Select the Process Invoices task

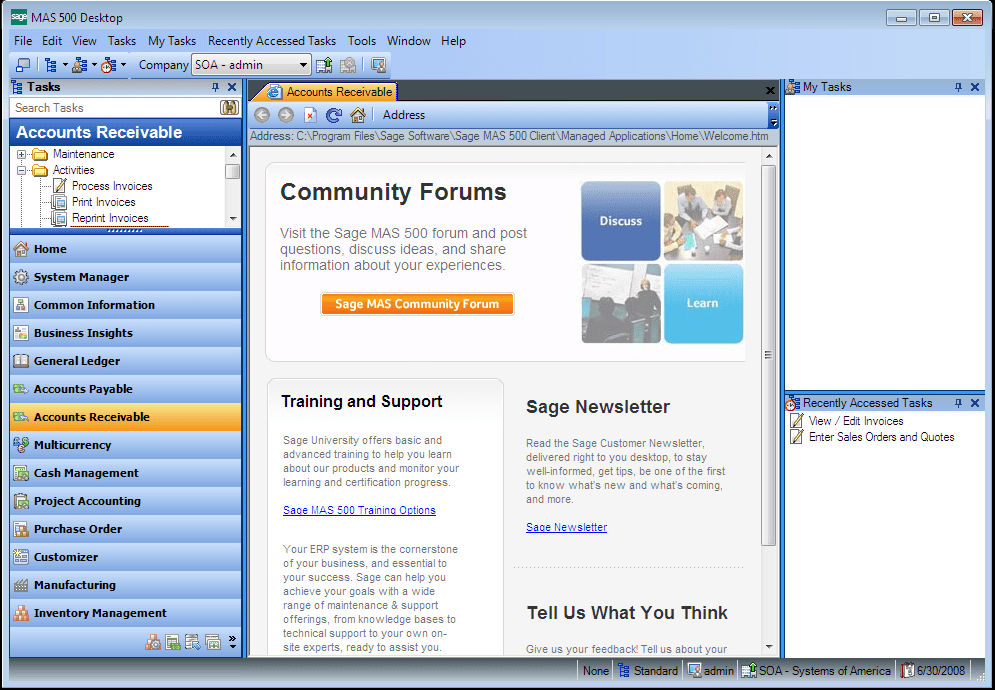[112, 186]
